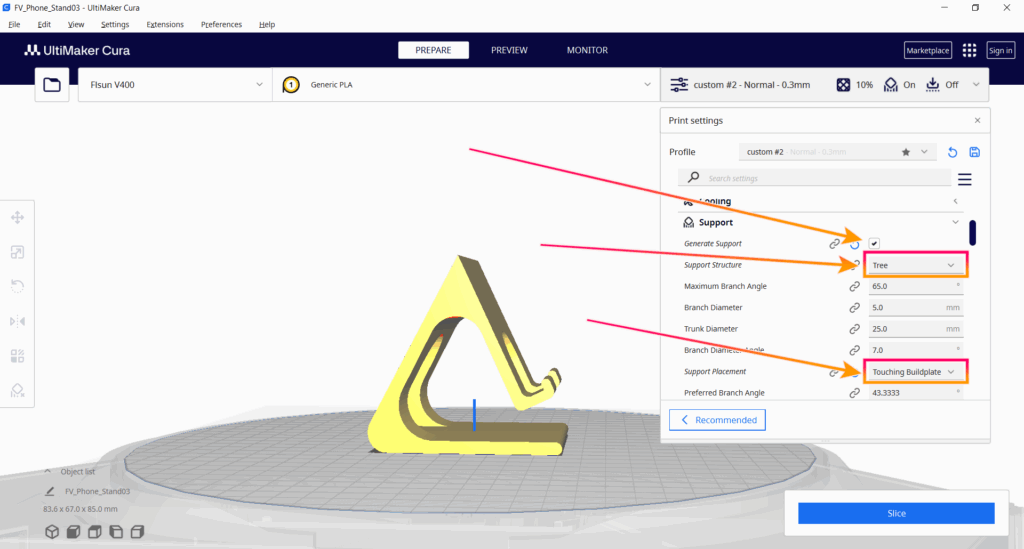
Task: Select the Move tool in left toolbar
Action: (18, 217)
